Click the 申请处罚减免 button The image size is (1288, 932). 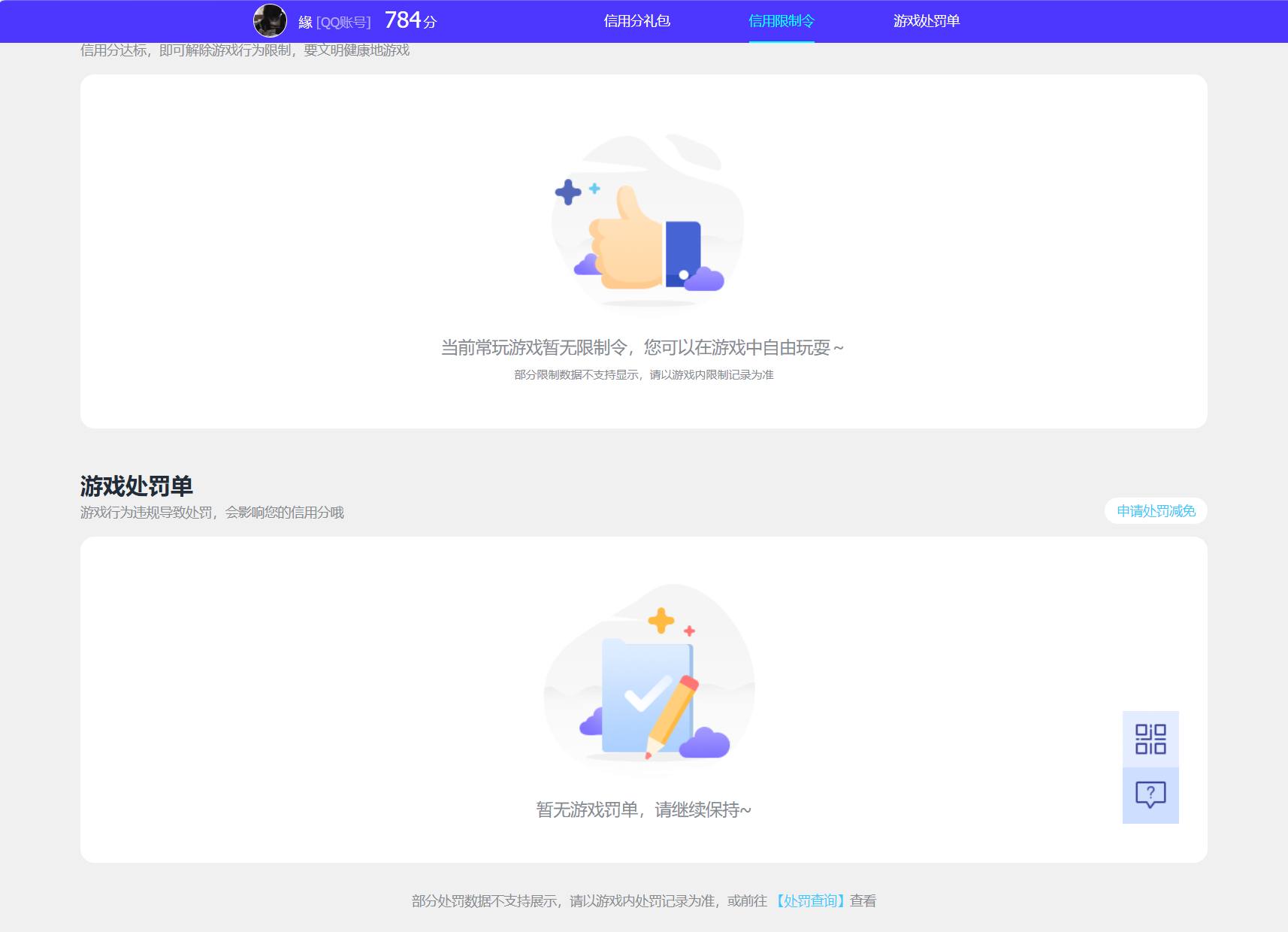(x=1156, y=511)
